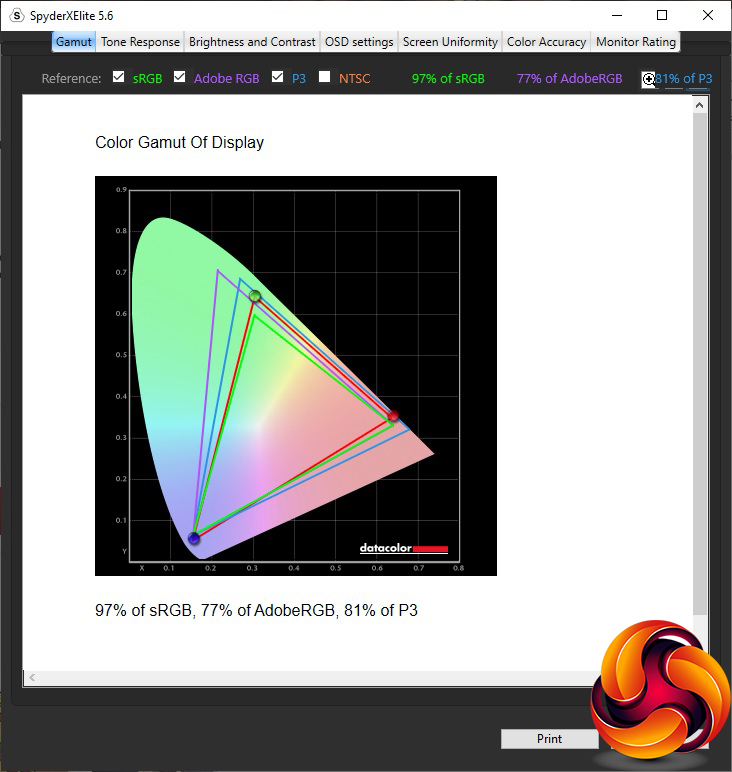732x772 pixels.
Task: Uncheck the sRGB reference checkbox
Action: tap(118, 77)
